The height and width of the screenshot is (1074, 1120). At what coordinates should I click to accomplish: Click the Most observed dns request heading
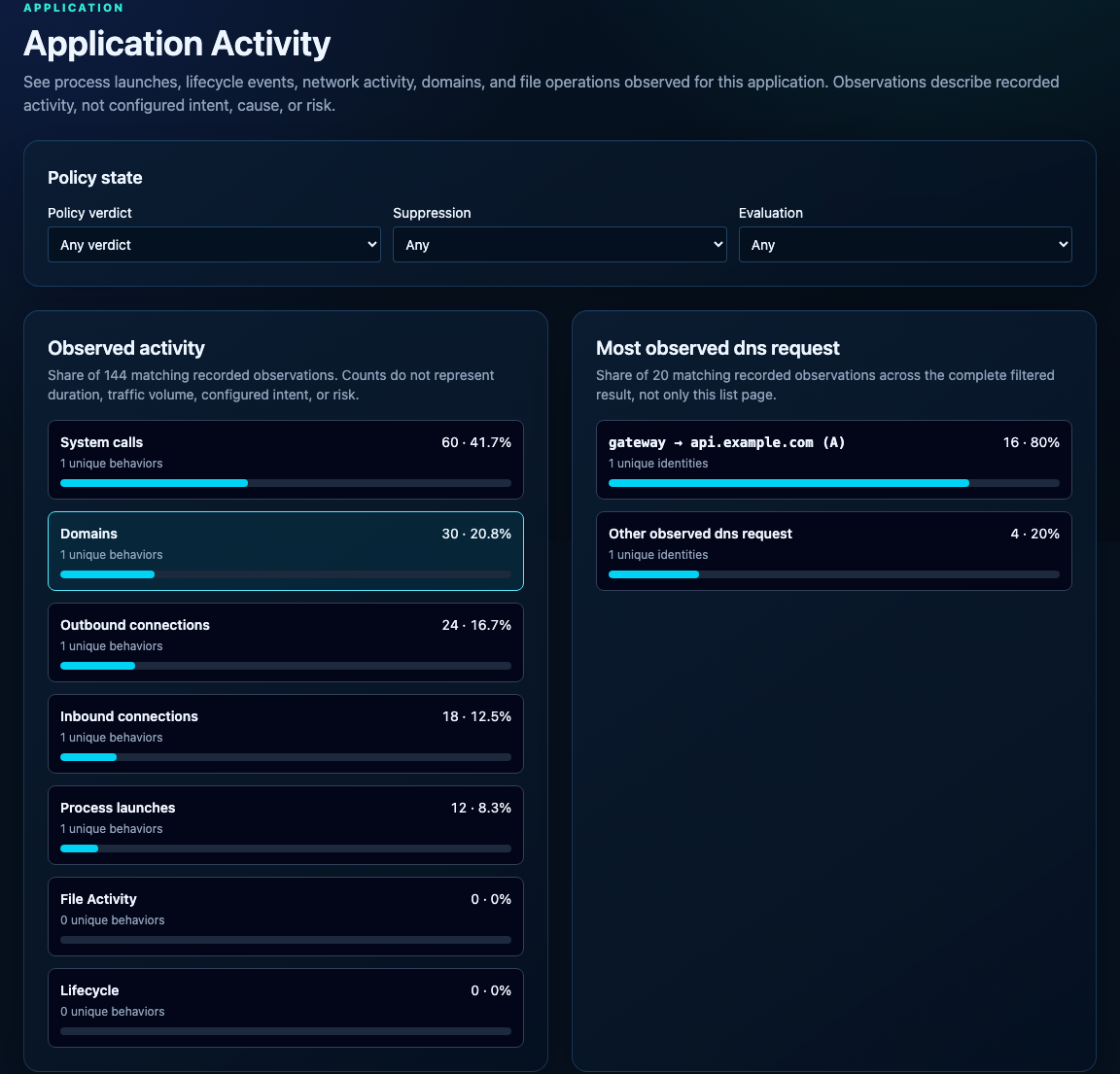click(x=717, y=348)
